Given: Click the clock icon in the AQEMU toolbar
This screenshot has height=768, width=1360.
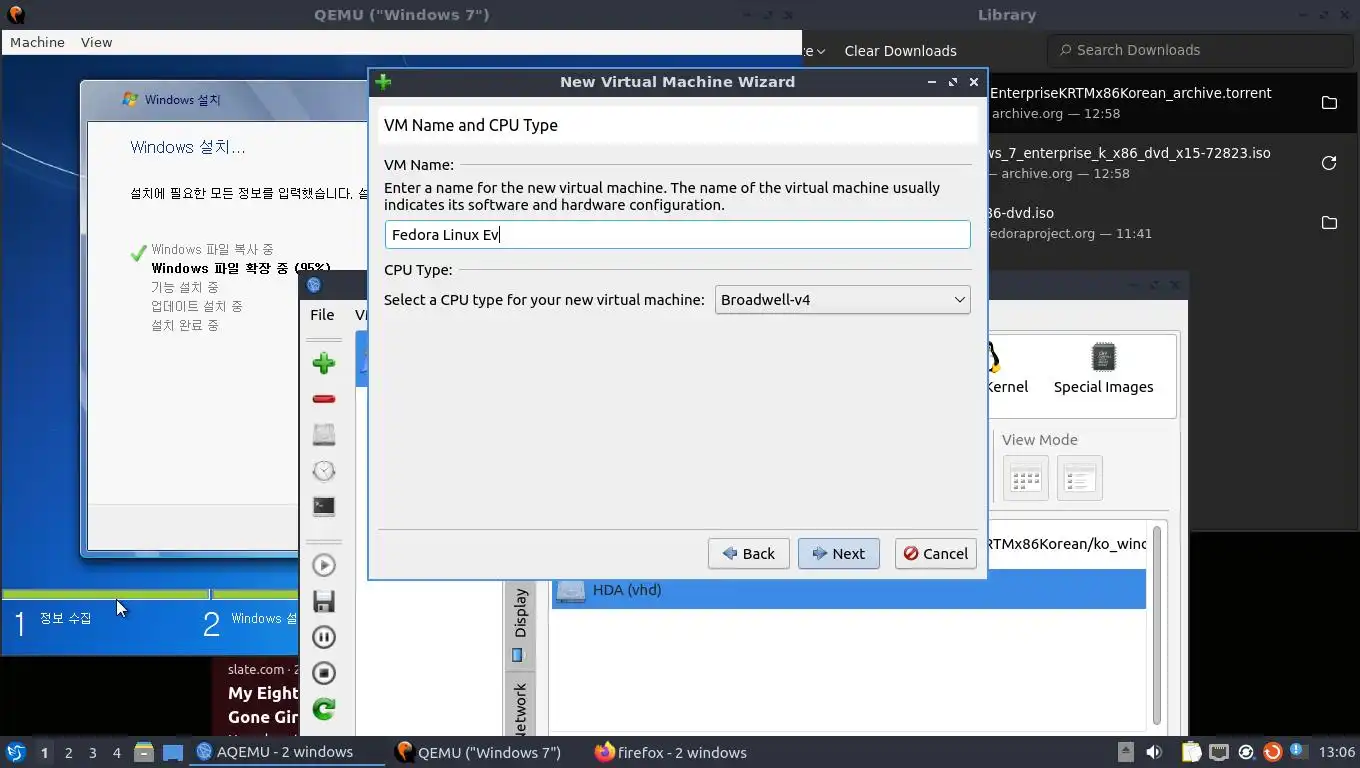Looking at the screenshot, I should click(323, 471).
